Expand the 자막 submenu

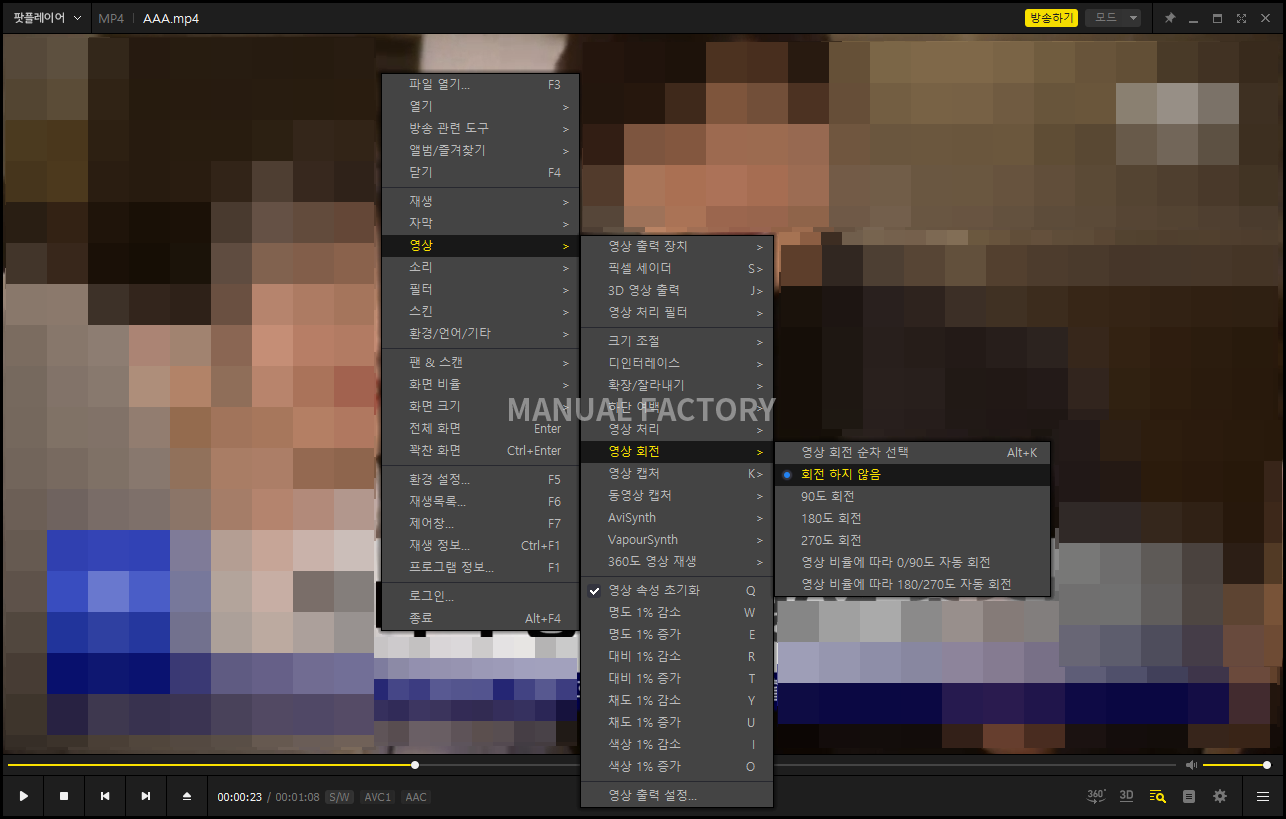point(480,223)
